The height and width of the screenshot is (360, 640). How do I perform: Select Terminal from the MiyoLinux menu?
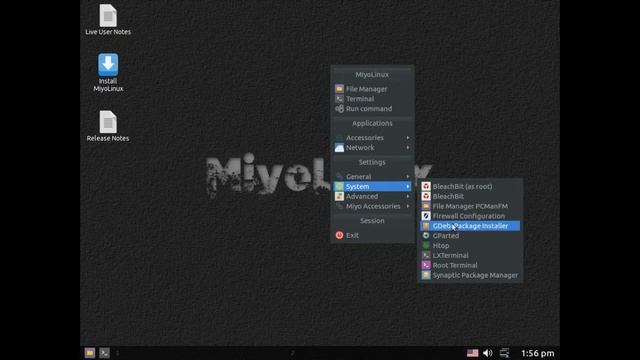pos(372,99)
